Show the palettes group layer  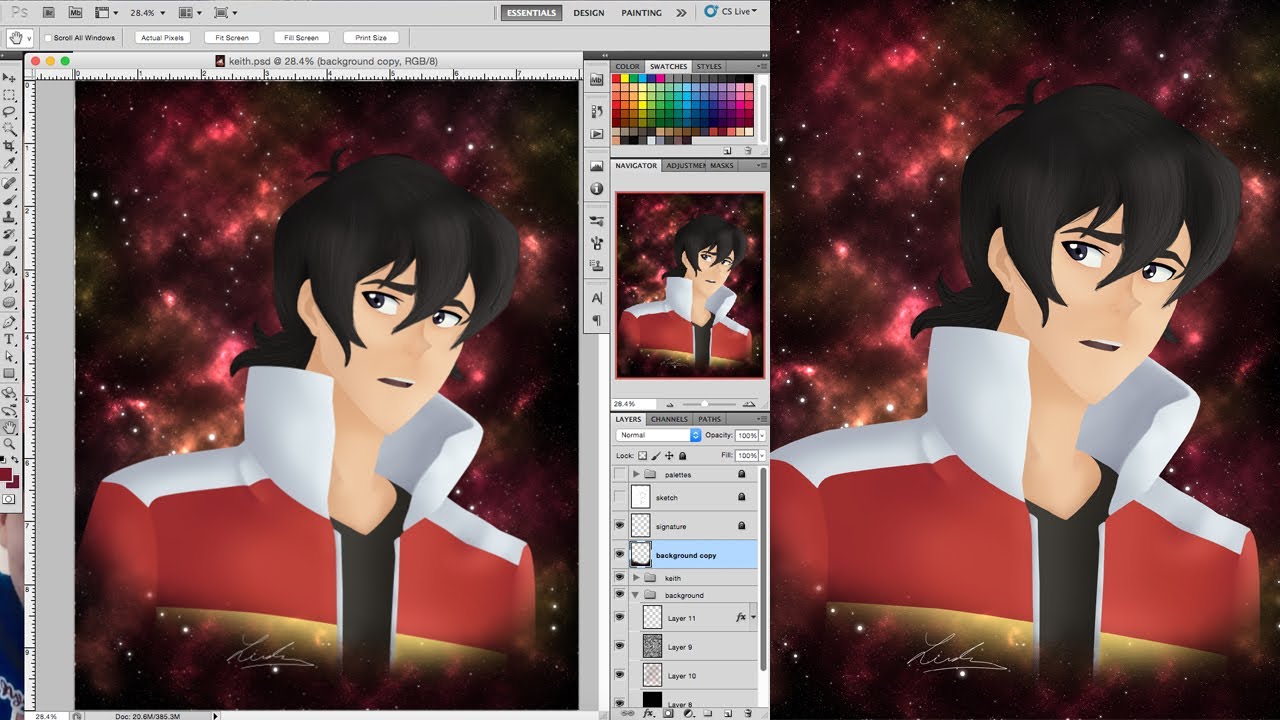(x=619, y=474)
